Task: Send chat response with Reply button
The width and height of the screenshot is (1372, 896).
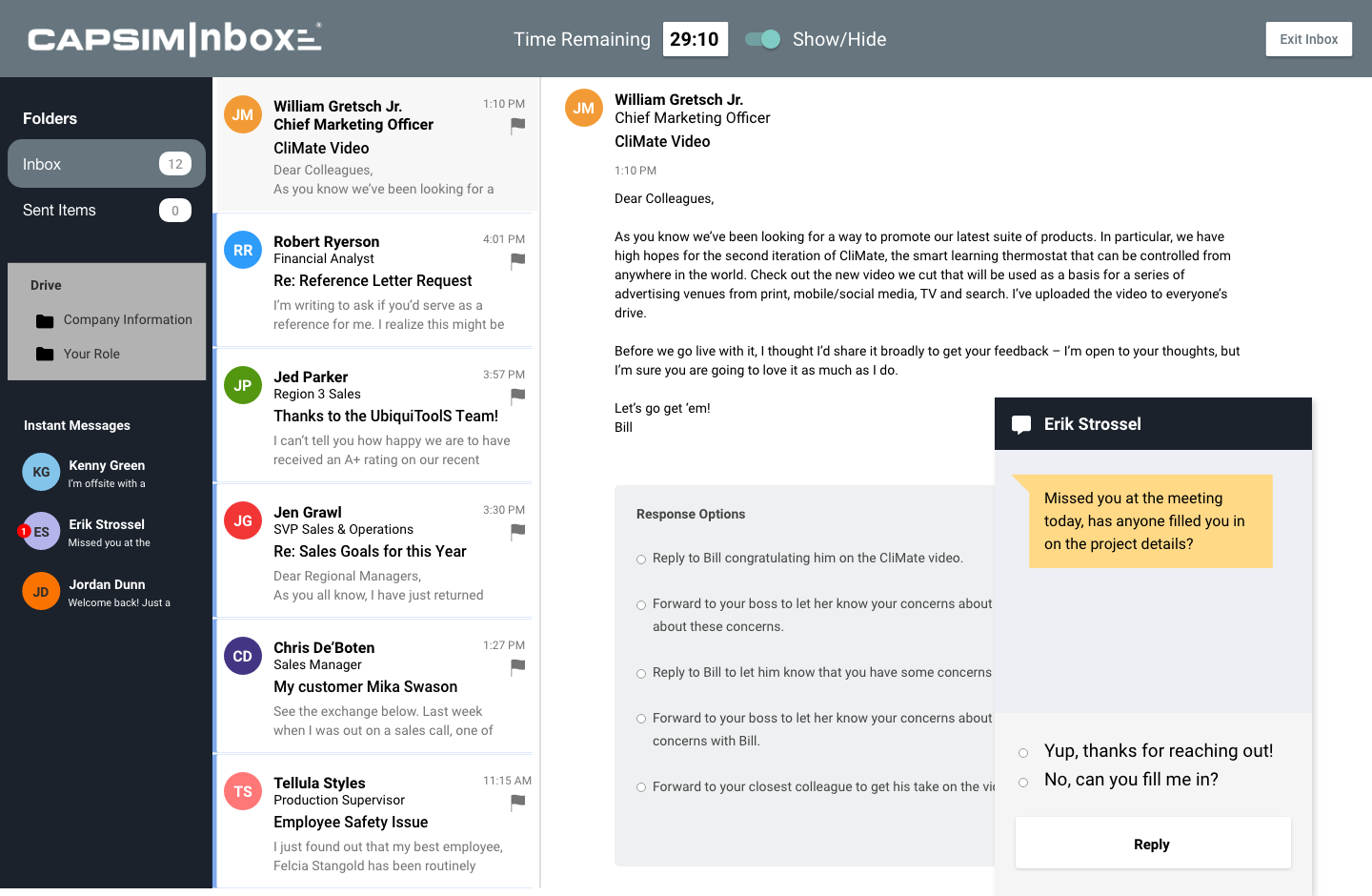Action: [1152, 844]
